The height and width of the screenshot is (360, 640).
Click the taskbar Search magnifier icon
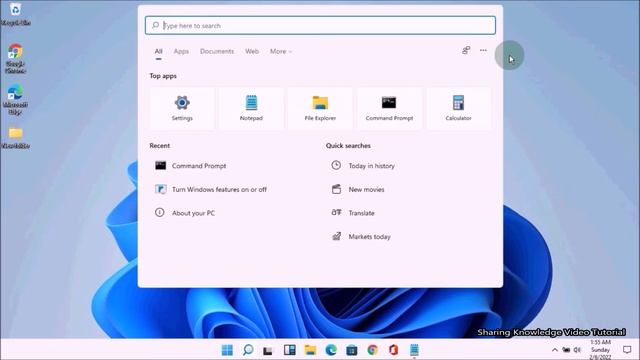[x=248, y=350]
